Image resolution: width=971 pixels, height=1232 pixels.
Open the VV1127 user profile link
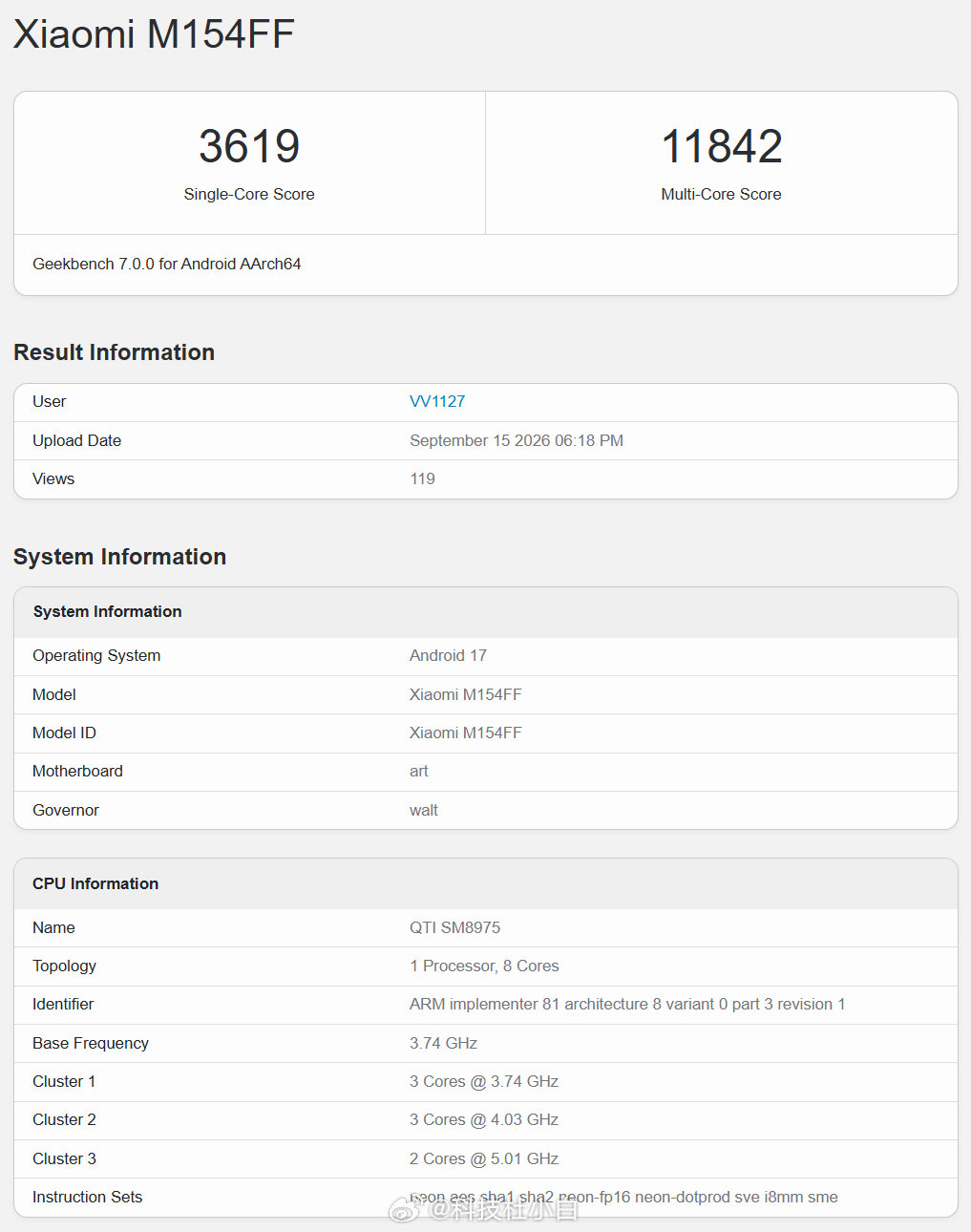coord(437,401)
